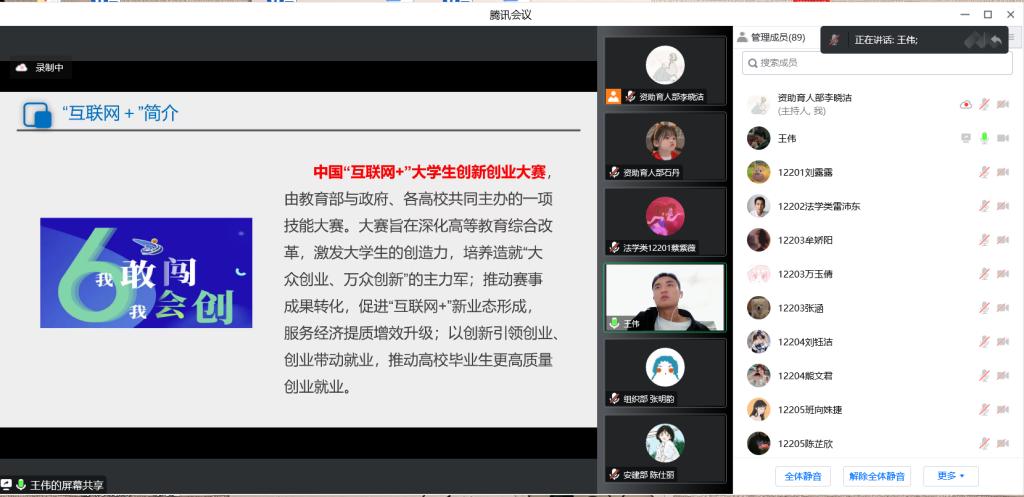Click the 搜索成员 search field
The image size is (1024, 497).
tap(877, 63)
